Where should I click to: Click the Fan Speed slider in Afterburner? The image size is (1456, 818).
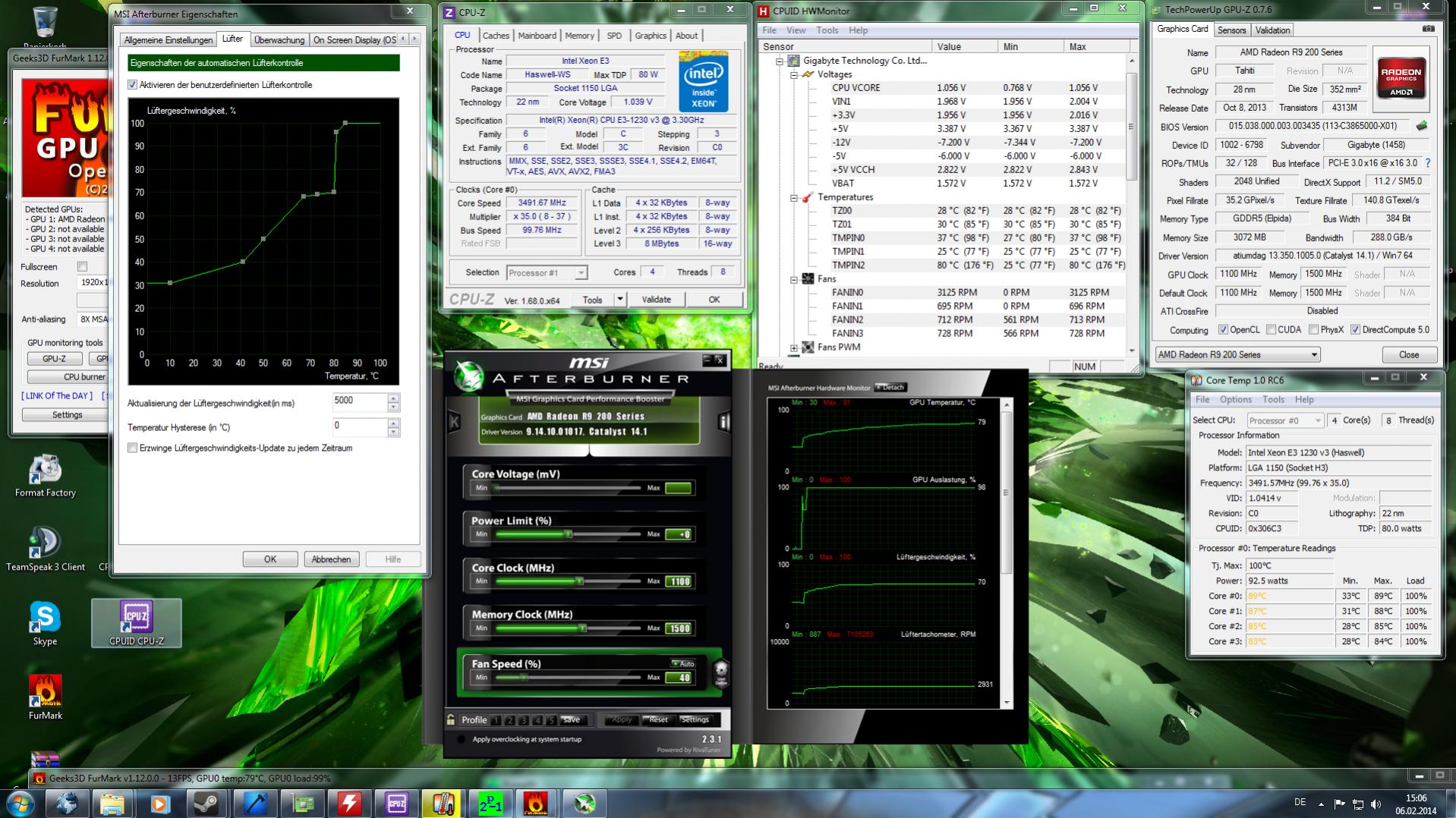point(569,678)
